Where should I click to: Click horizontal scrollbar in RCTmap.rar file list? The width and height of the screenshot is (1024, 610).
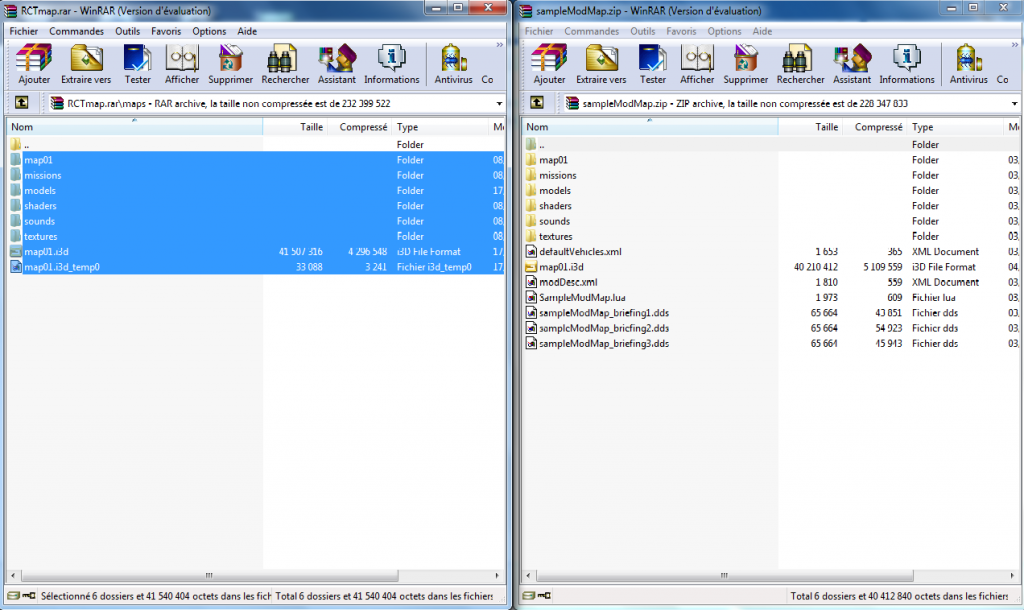[210, 575]
